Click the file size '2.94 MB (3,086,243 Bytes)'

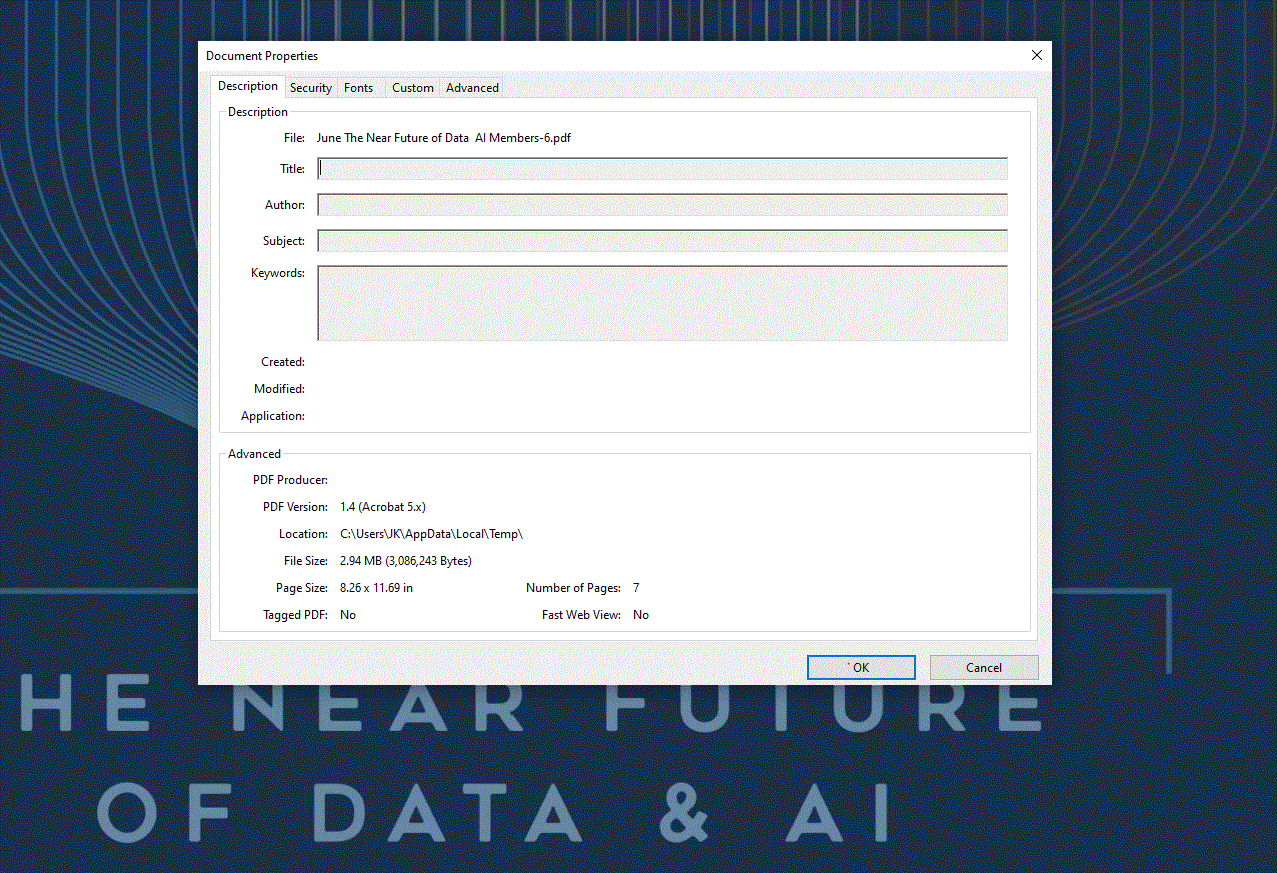(x=406, y=561)
